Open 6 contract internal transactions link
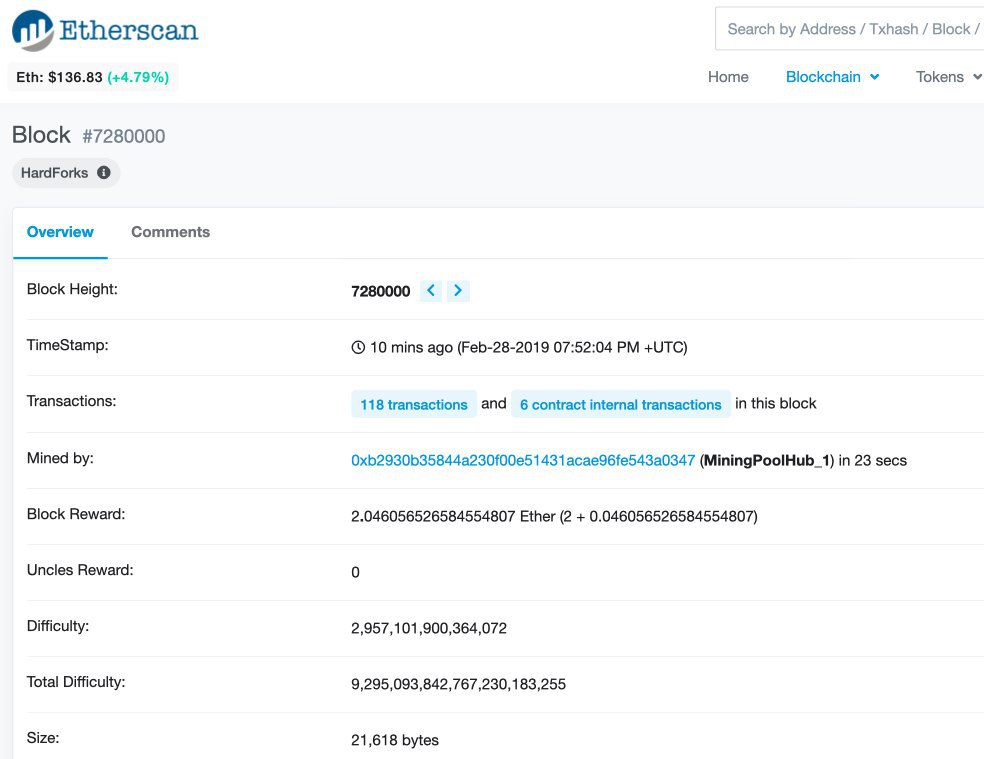This screenshot has width=984, height=759. 620,405
